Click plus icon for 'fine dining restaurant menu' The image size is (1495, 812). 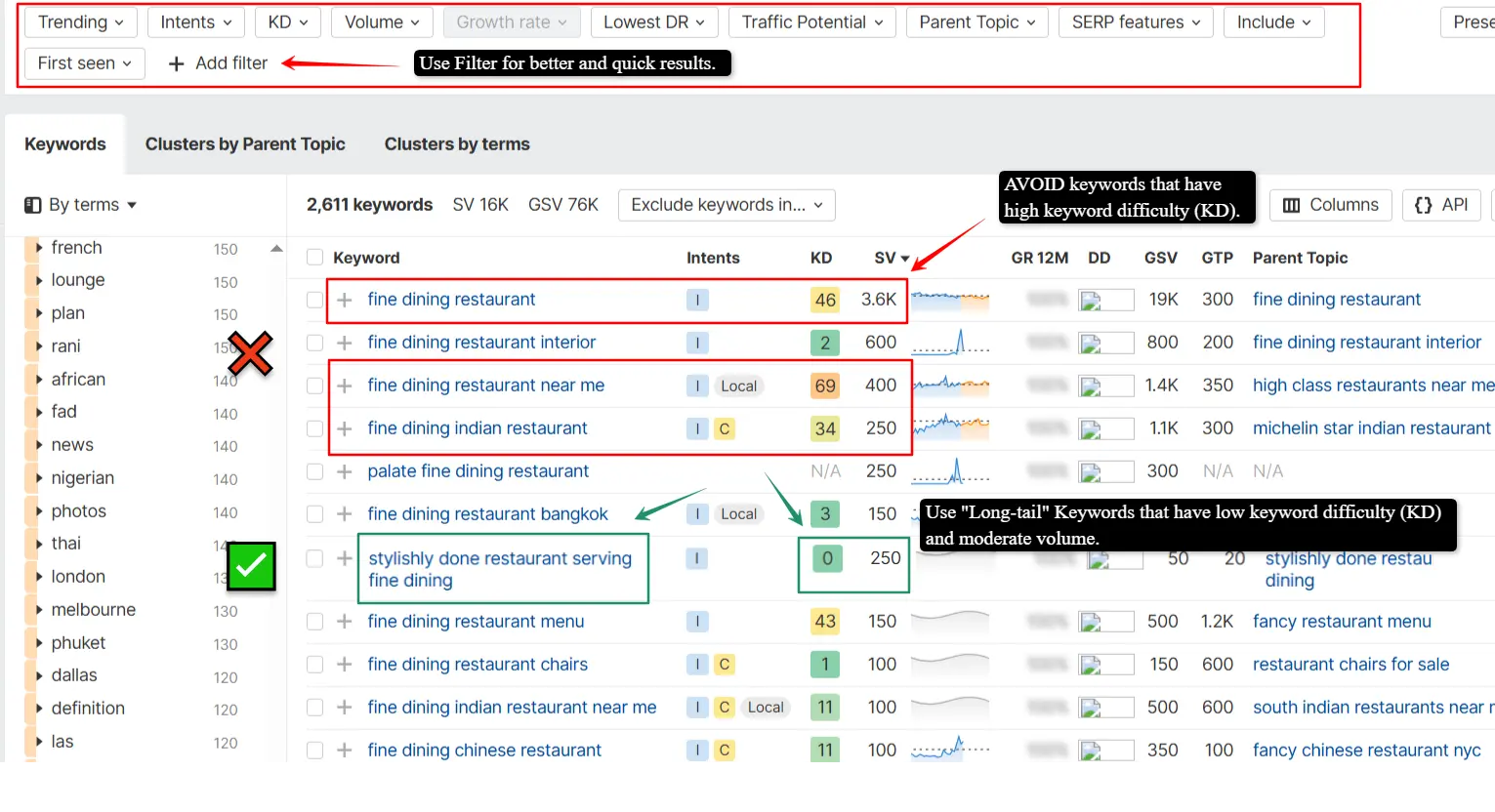tap(345, 622)
